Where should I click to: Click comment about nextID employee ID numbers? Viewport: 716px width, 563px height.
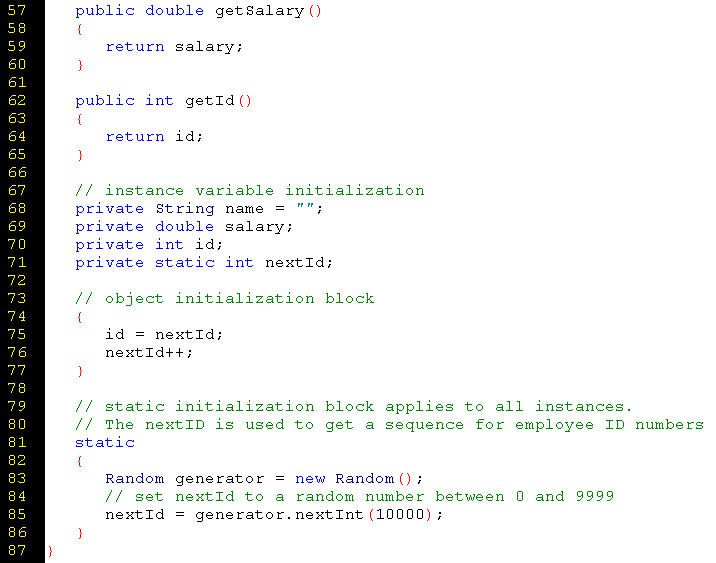coord(390,425)
